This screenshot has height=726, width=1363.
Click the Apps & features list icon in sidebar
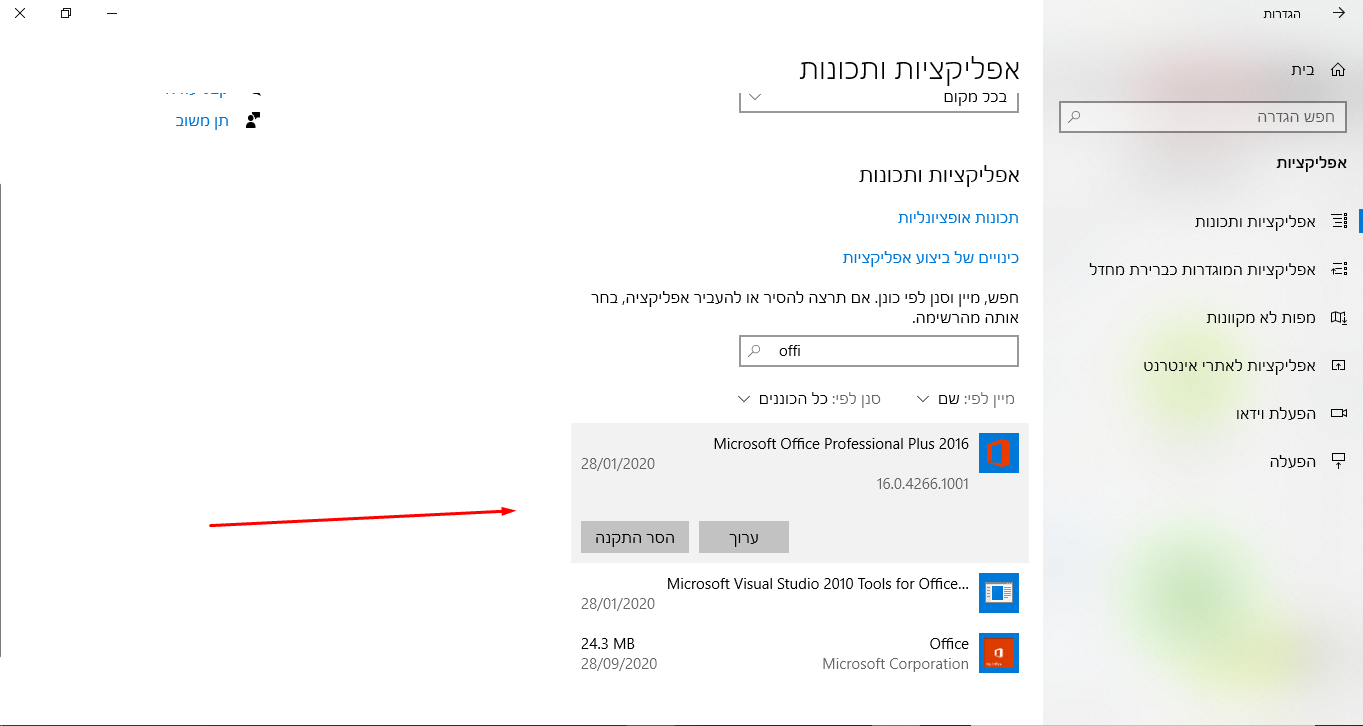[1338, 221]
